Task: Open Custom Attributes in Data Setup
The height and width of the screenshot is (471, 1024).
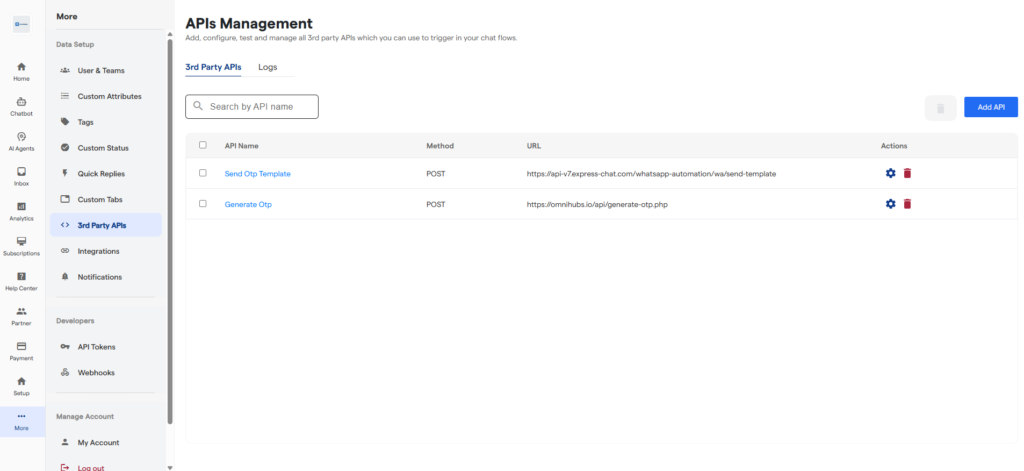Action: [106, 96]
